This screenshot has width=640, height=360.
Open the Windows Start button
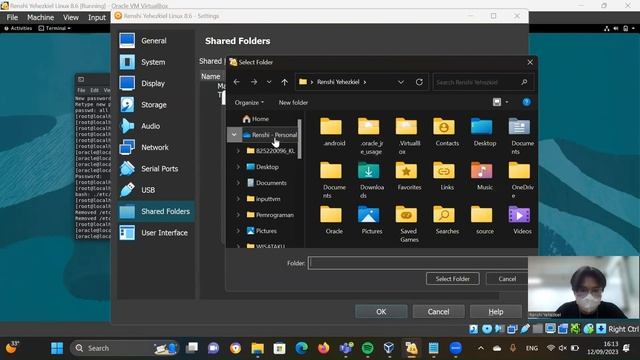[x=57, y=348]
